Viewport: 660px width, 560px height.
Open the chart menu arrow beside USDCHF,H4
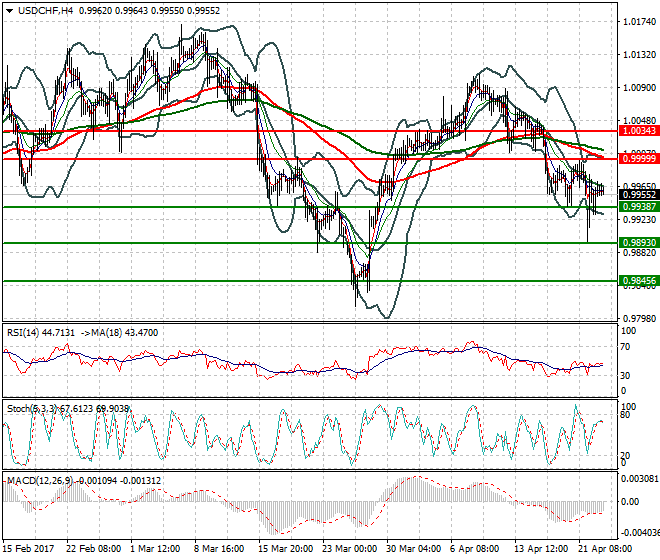pos(9,11)
